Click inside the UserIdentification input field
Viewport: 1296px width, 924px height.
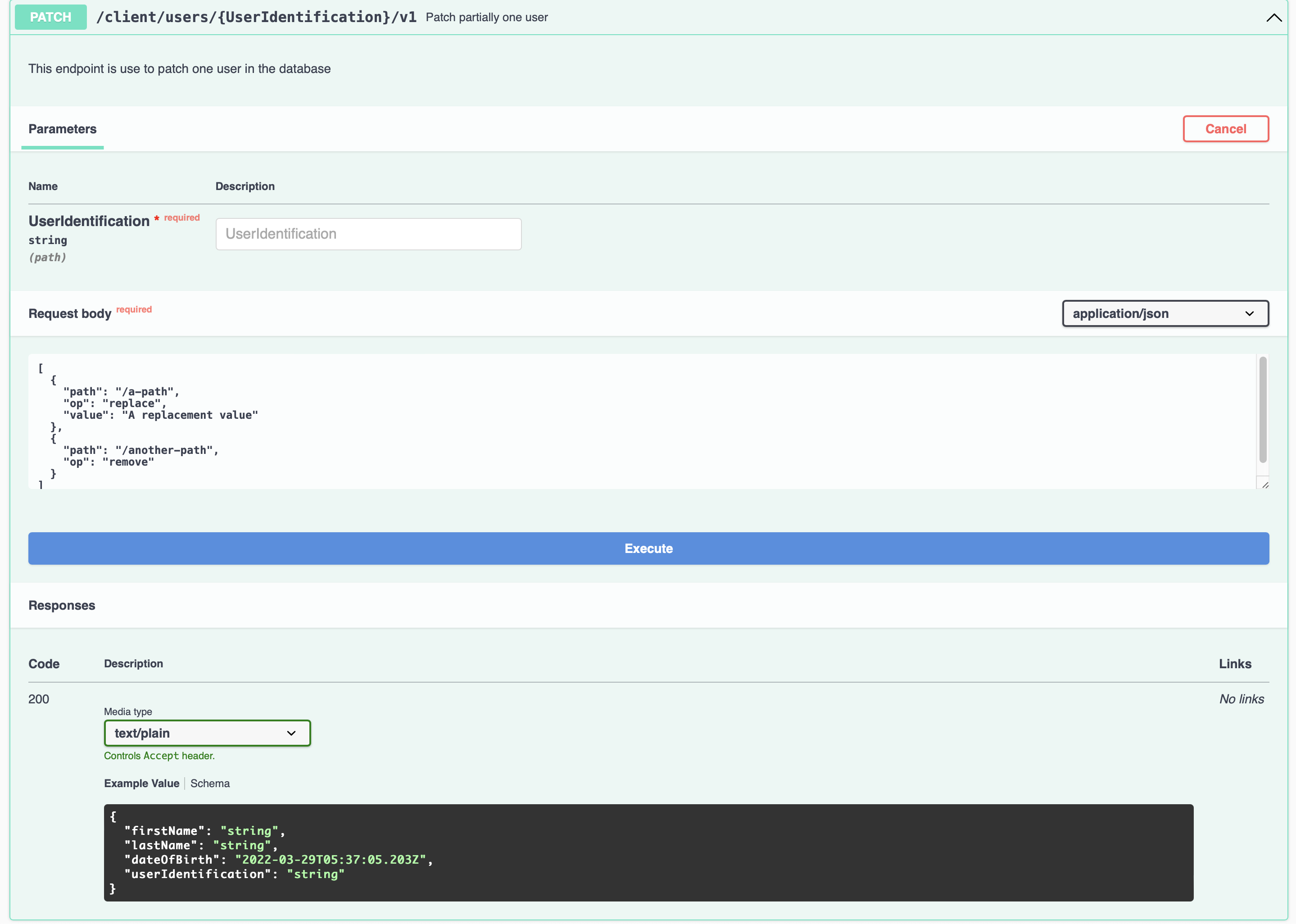click(x=368, y=234)
